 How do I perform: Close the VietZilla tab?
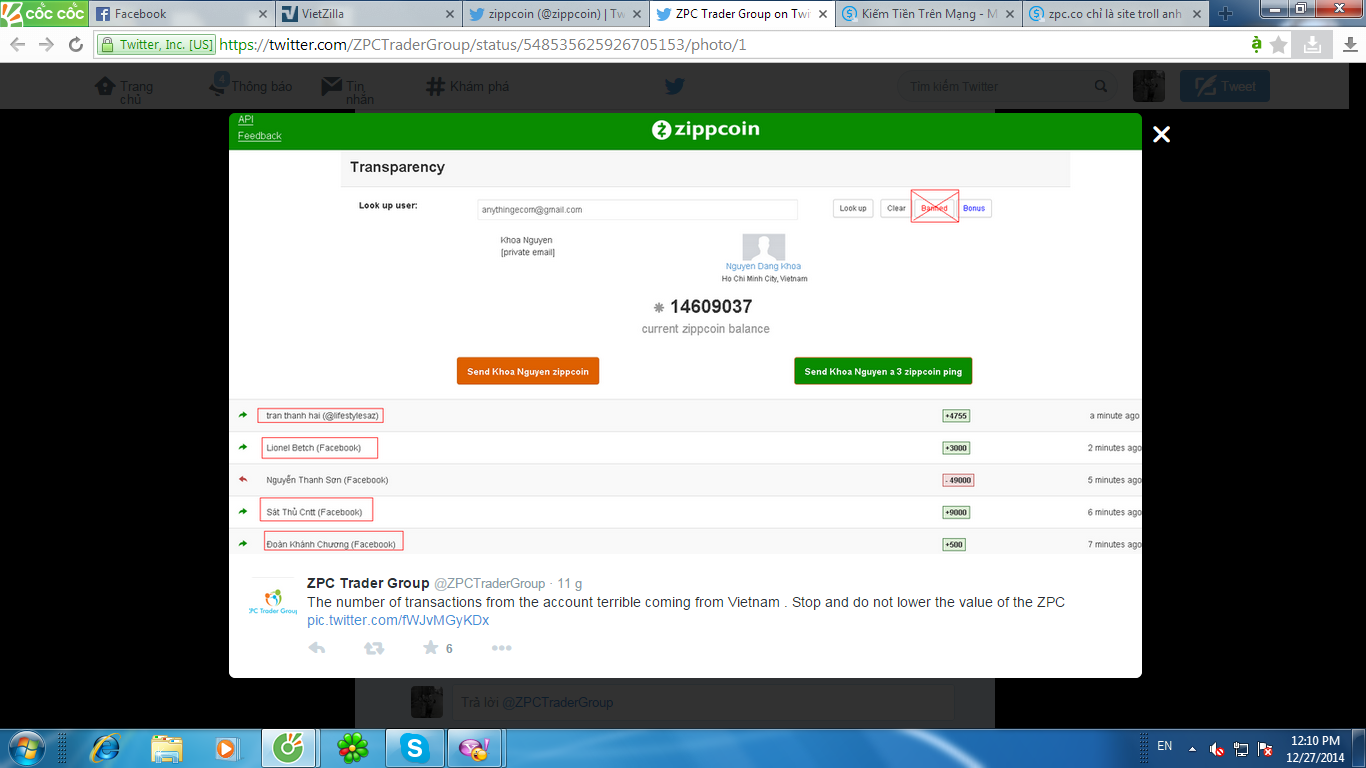(x=450, y=14)
